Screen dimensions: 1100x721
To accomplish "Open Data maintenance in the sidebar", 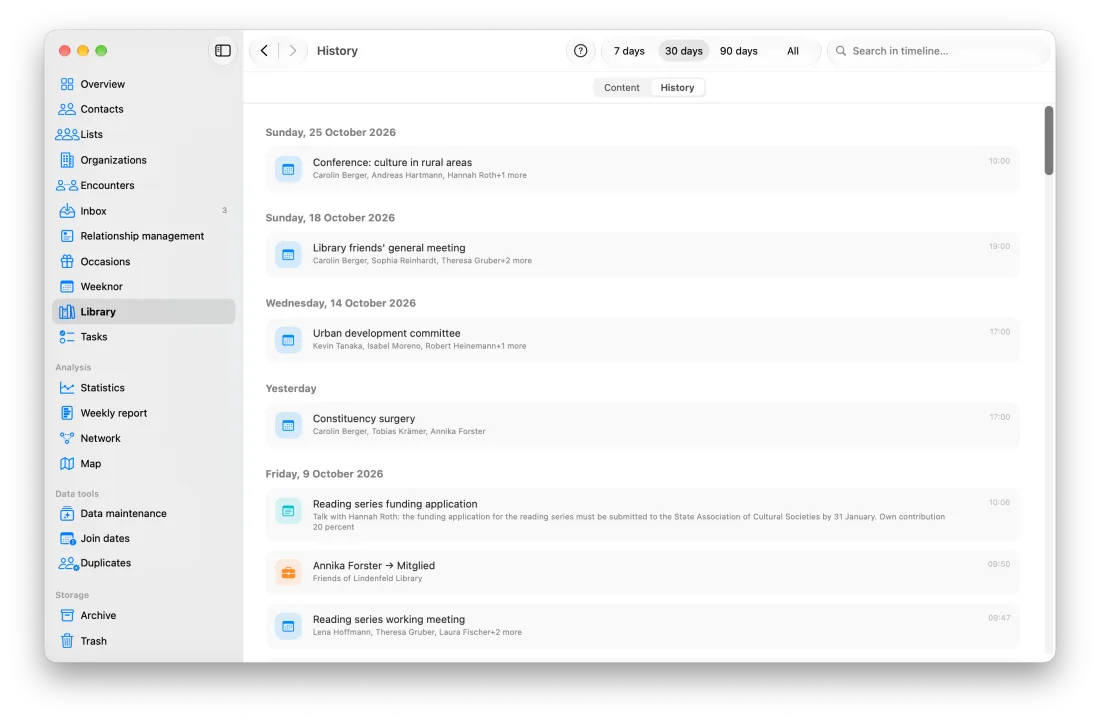I will (143, 513).
